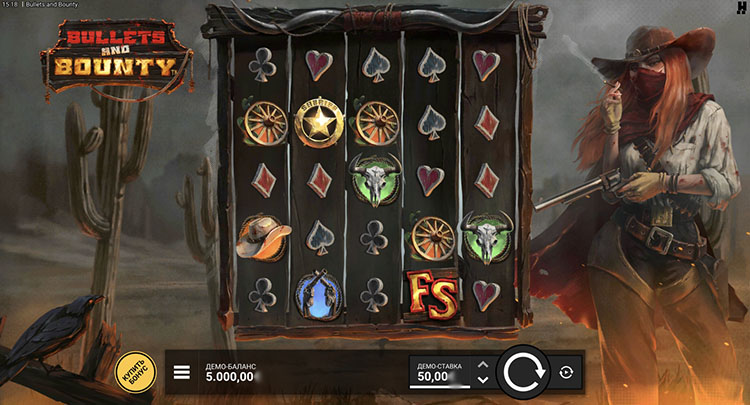The height and width of the screenshot is (405, 750).
Task: Click the bull skull symbol on fifth reel
Action: [x=486, y=237]
